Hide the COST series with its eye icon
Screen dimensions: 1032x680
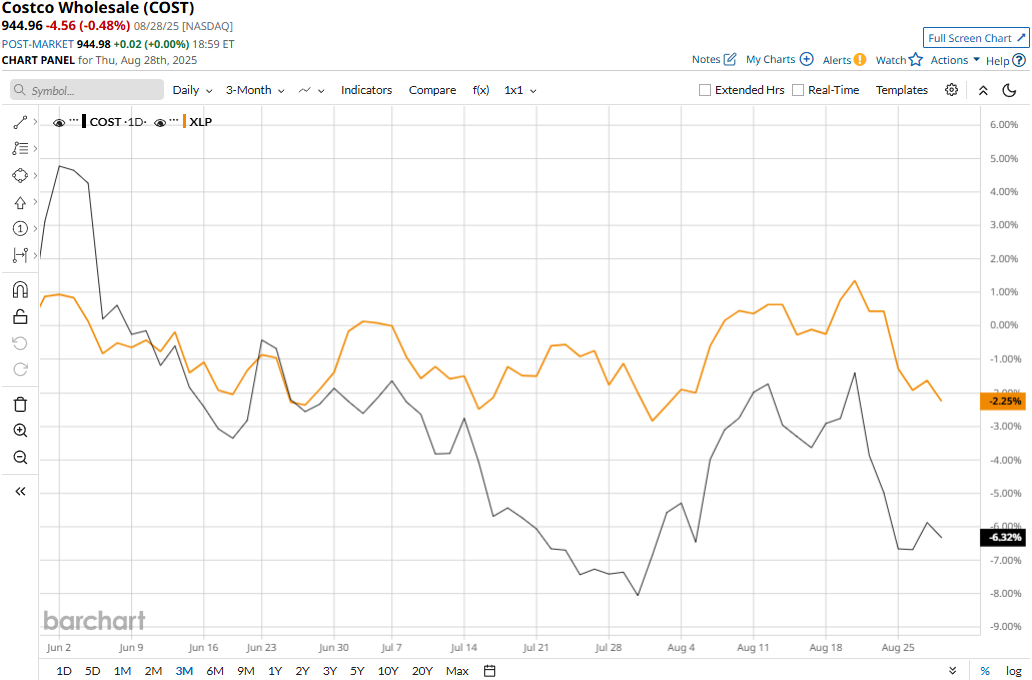[x=59, y=122]
